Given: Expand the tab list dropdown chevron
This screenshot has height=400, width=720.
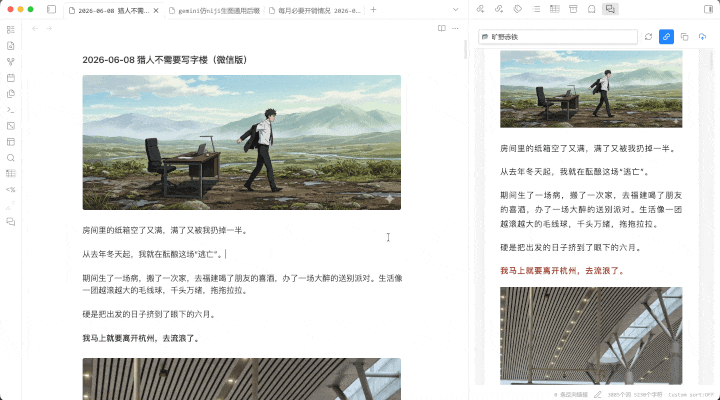Looking at the screenshot, I should click(456, 10).
